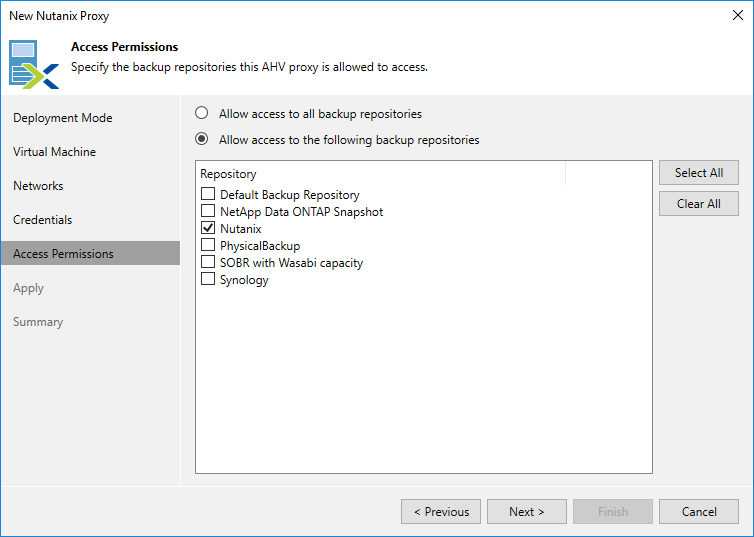Click the NetApp Data ONTAP Snapshot label
The height and width of the screenshot is (537, 754).
(302, 212)
